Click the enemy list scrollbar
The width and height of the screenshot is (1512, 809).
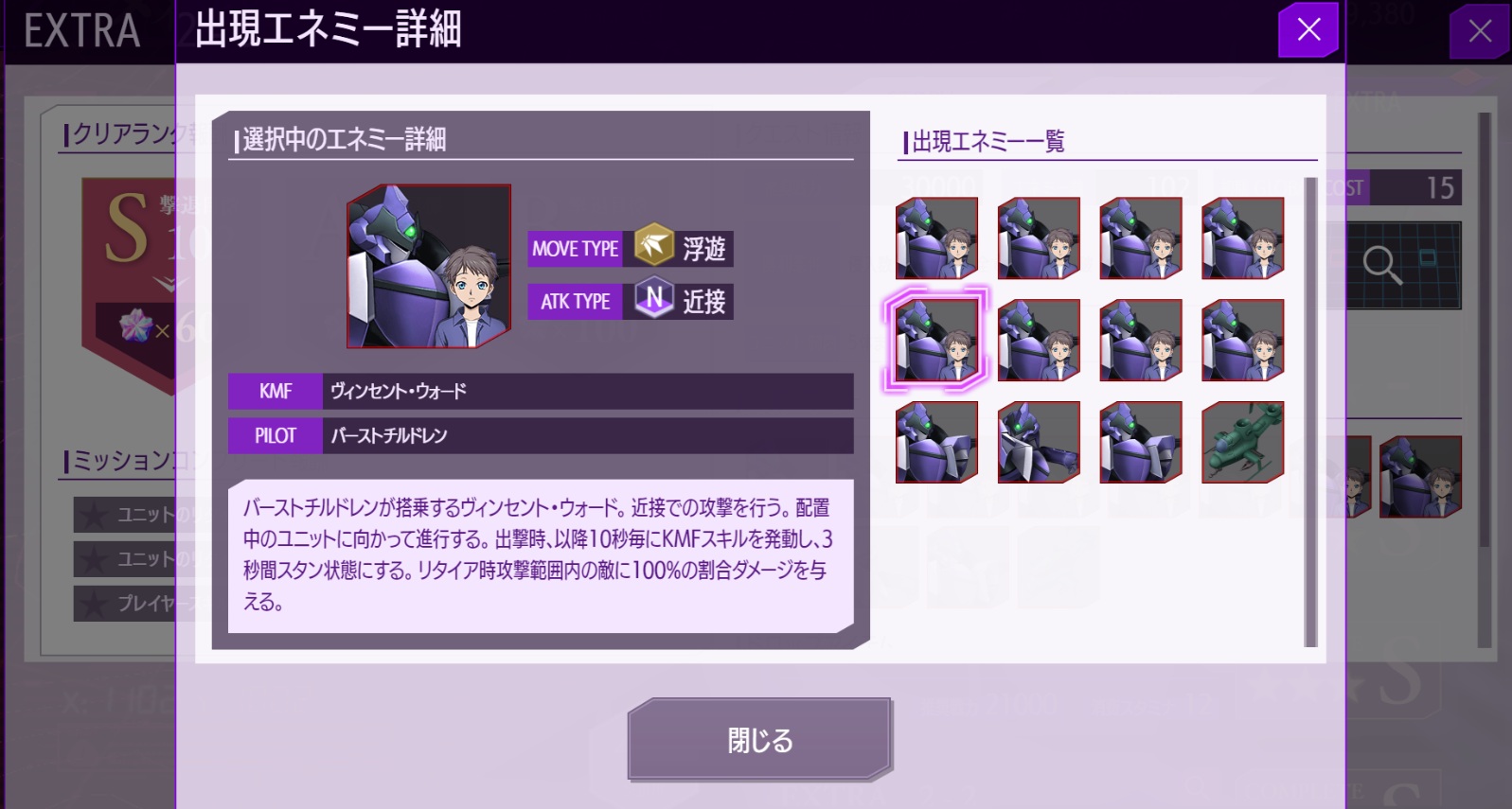(1310, 412)
